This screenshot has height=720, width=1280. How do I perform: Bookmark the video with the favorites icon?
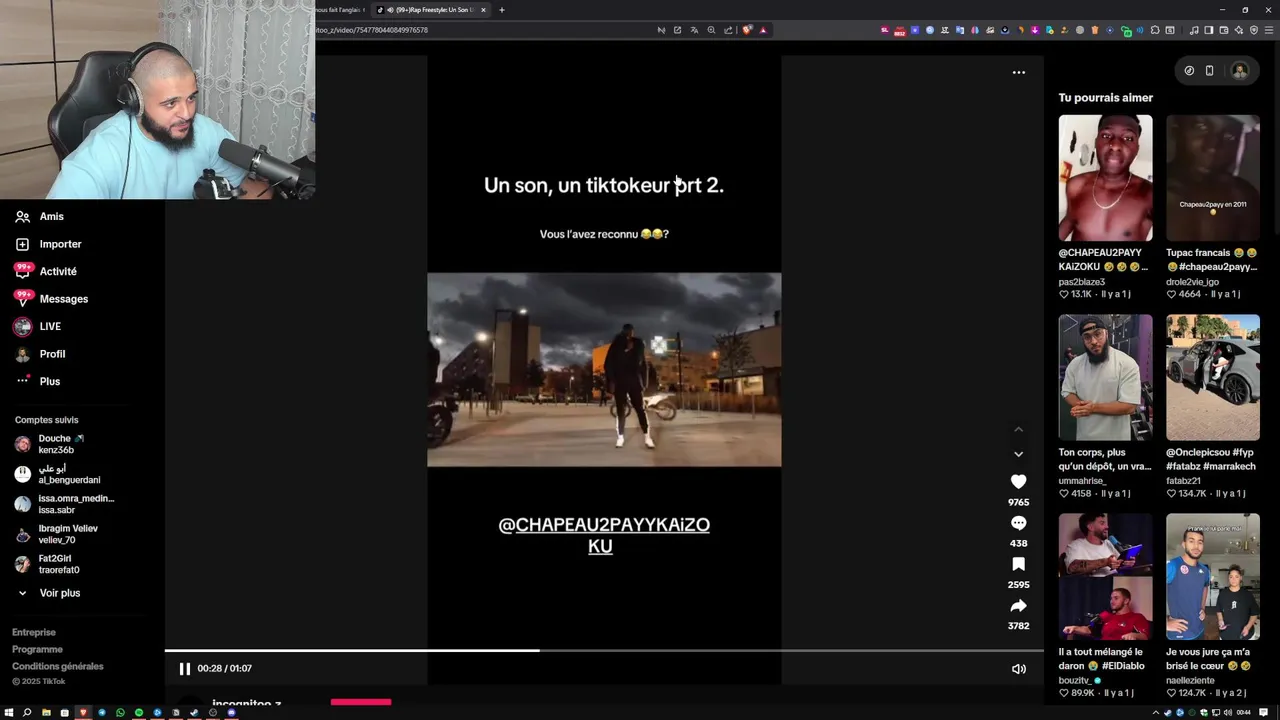(1018, 564)
